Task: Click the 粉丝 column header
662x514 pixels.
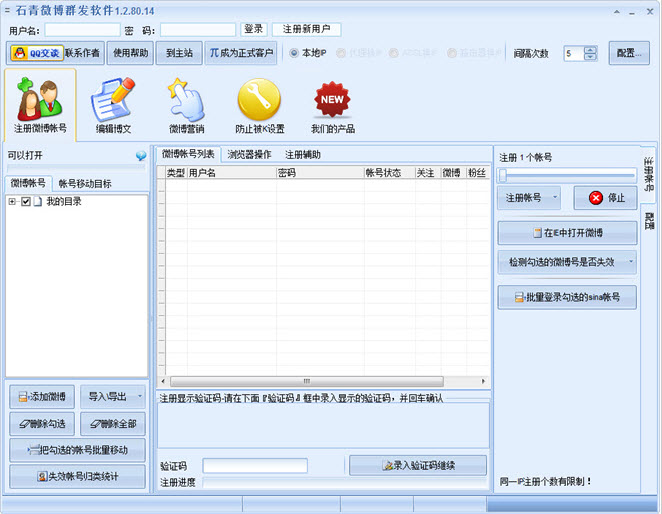Action: click(478, 173)
